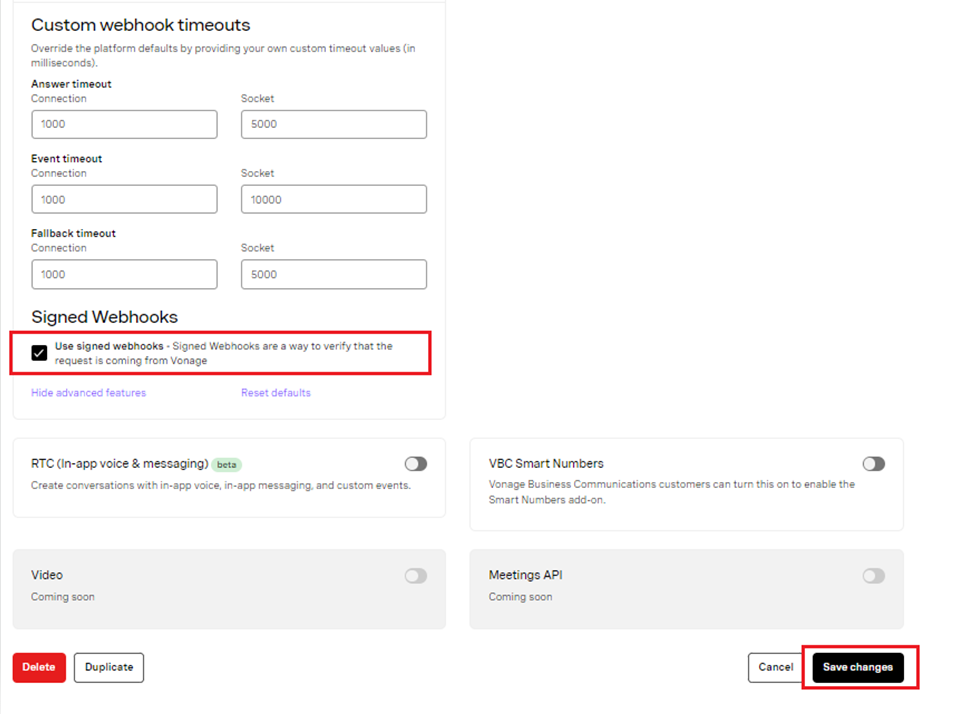Click the red Delete button

[39, 667]
